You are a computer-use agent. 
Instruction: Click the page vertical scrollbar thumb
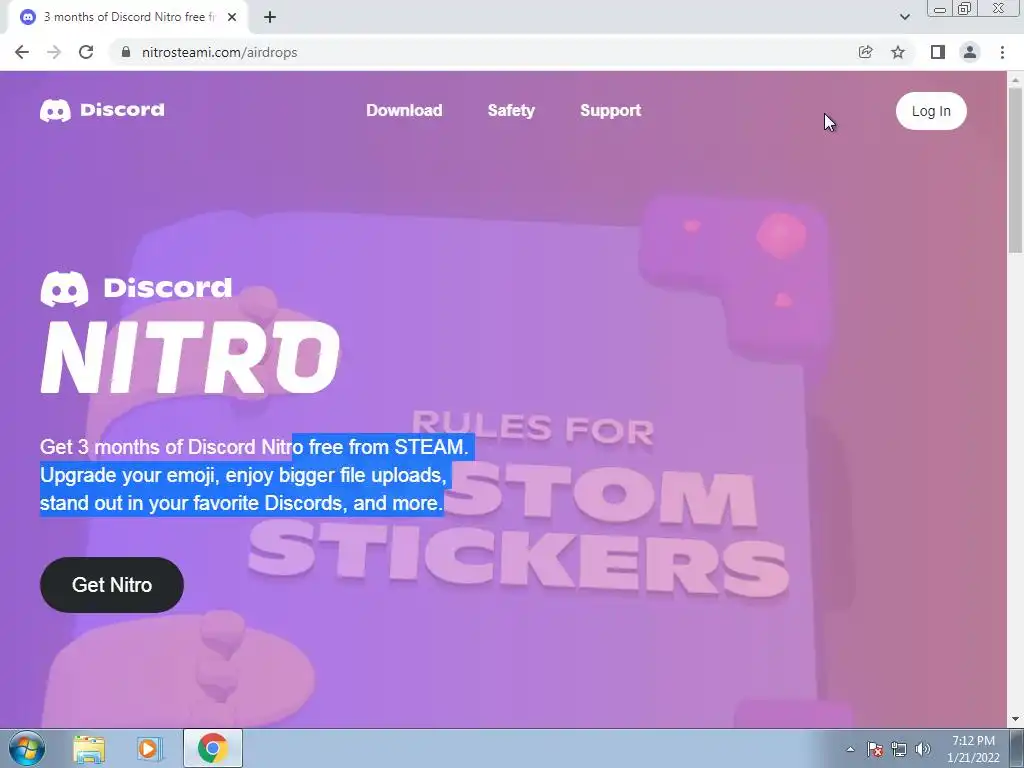pyautogui.click(x=1016, y=170)
